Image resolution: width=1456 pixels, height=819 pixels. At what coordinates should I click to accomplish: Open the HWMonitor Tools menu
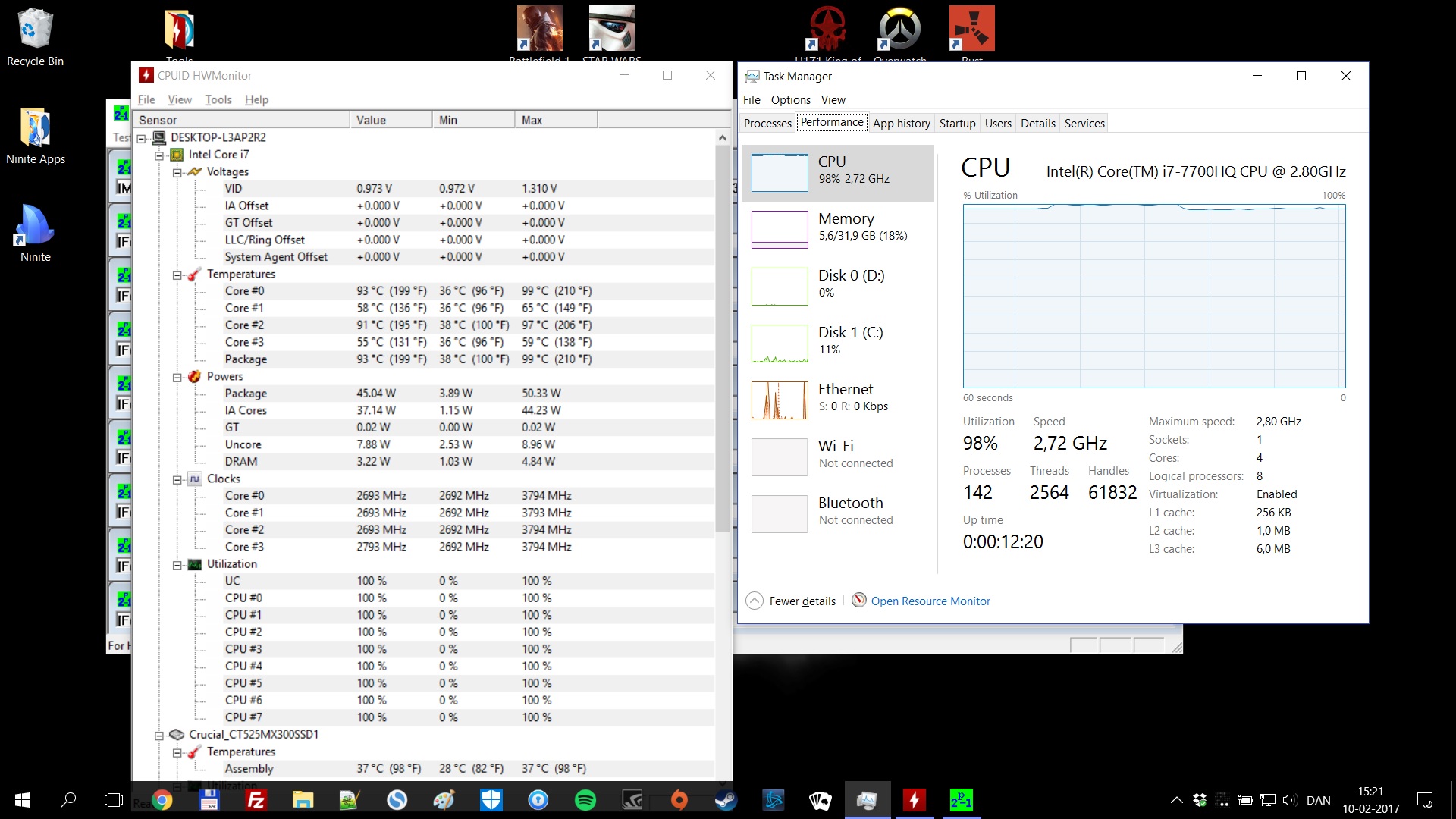tap(218, 99)
